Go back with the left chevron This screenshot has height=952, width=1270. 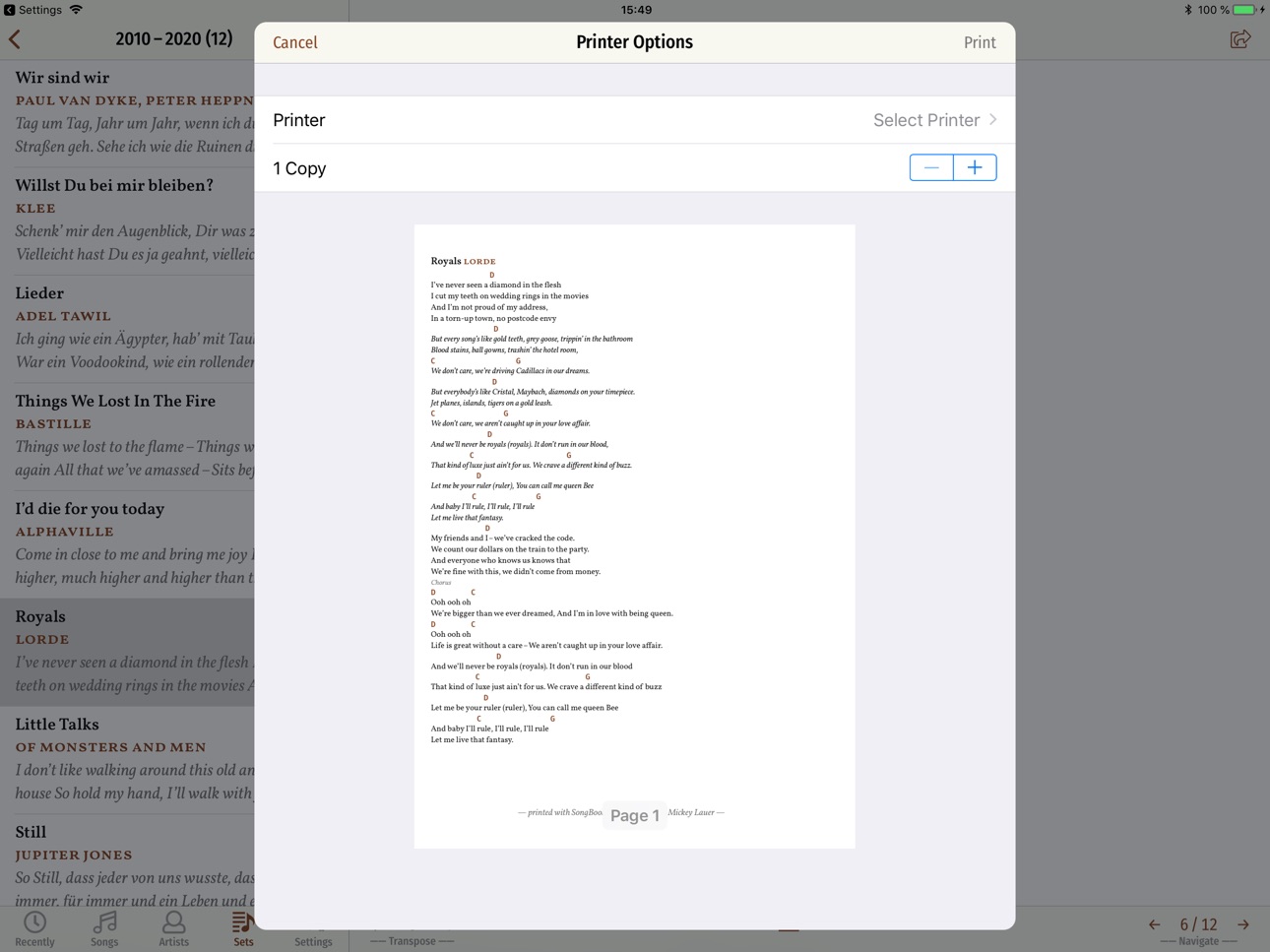[x=15, y=39]
